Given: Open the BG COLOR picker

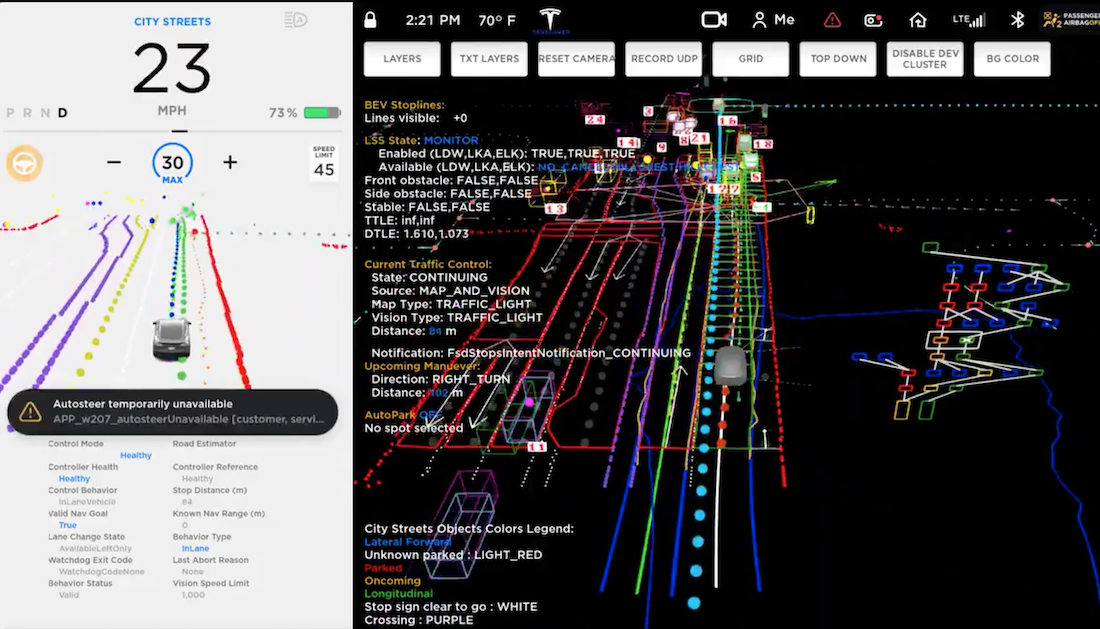Looking at the screenshot, I should 1012,58.
